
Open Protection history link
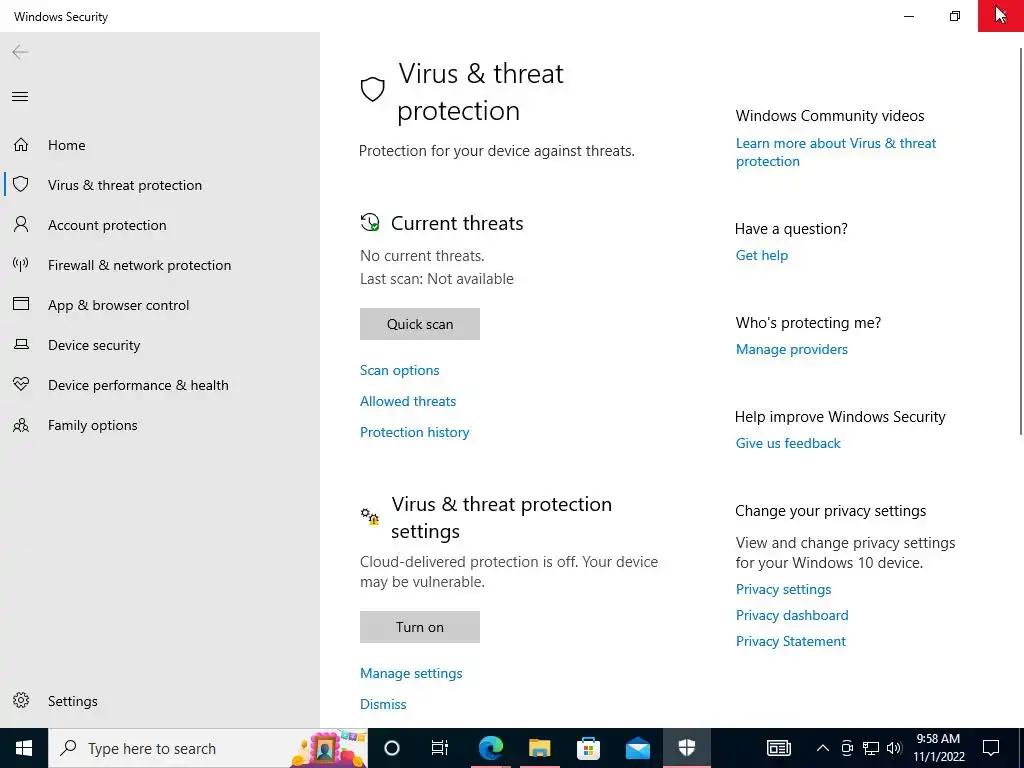point(415,432)
